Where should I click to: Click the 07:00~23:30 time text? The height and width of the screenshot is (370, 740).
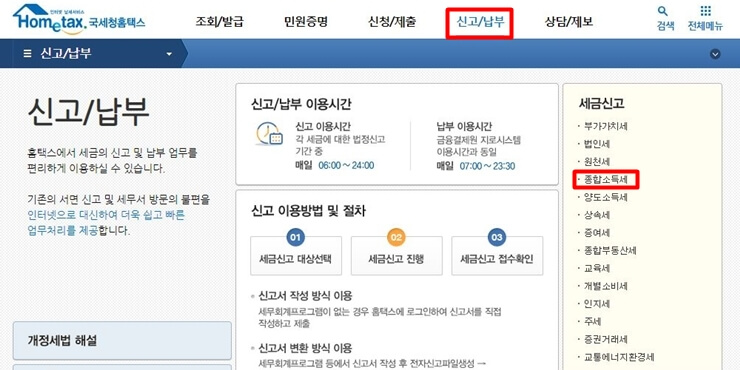487,166
